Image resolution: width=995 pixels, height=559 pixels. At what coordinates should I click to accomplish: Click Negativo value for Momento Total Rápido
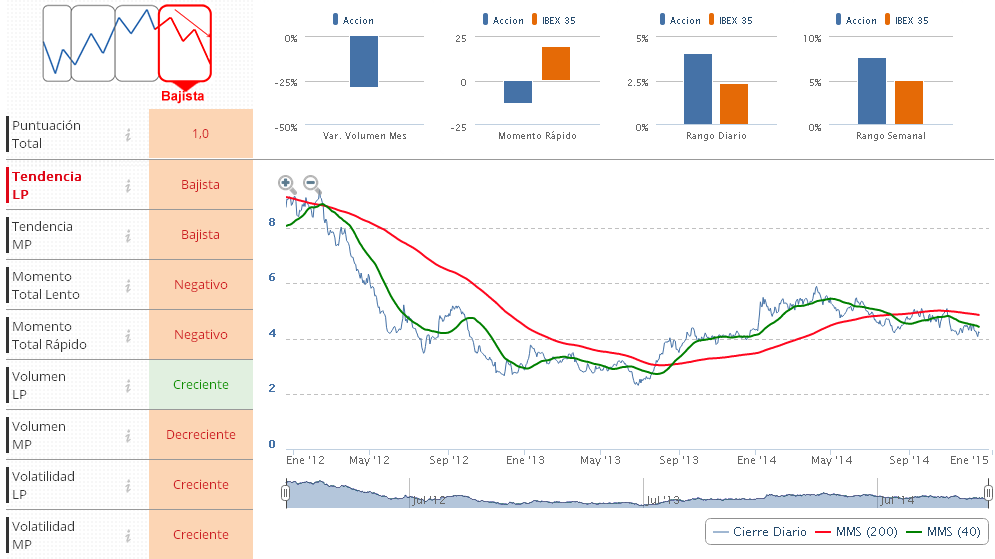point(201,335)
